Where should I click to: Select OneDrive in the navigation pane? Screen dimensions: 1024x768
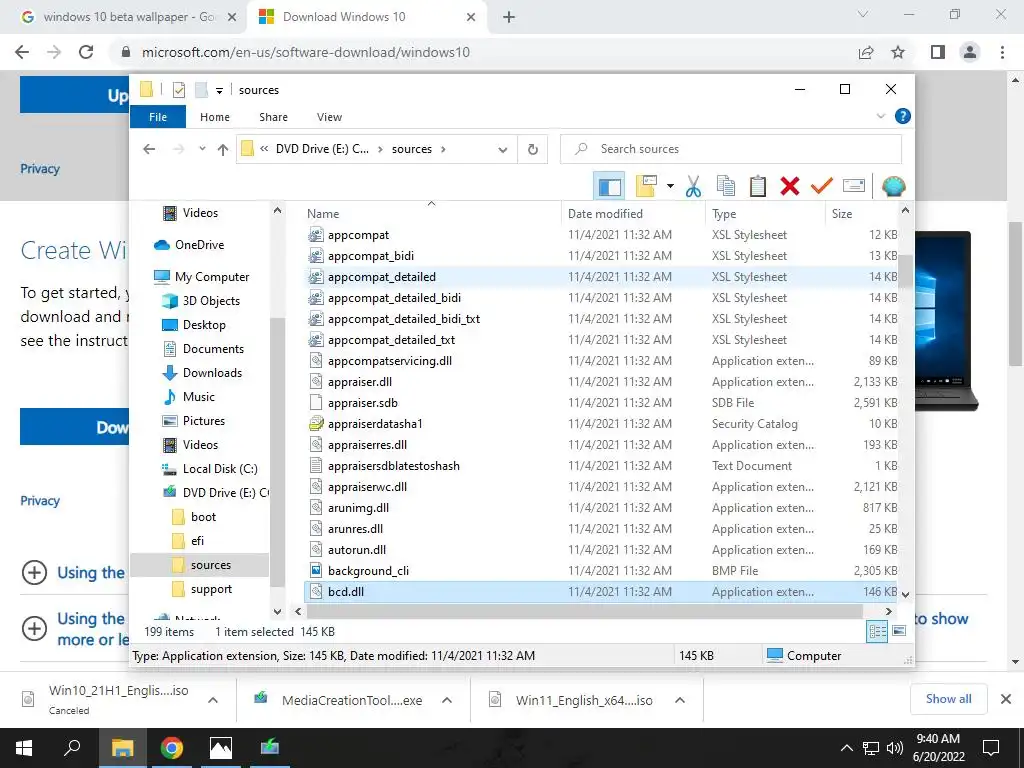coord(199,245)
